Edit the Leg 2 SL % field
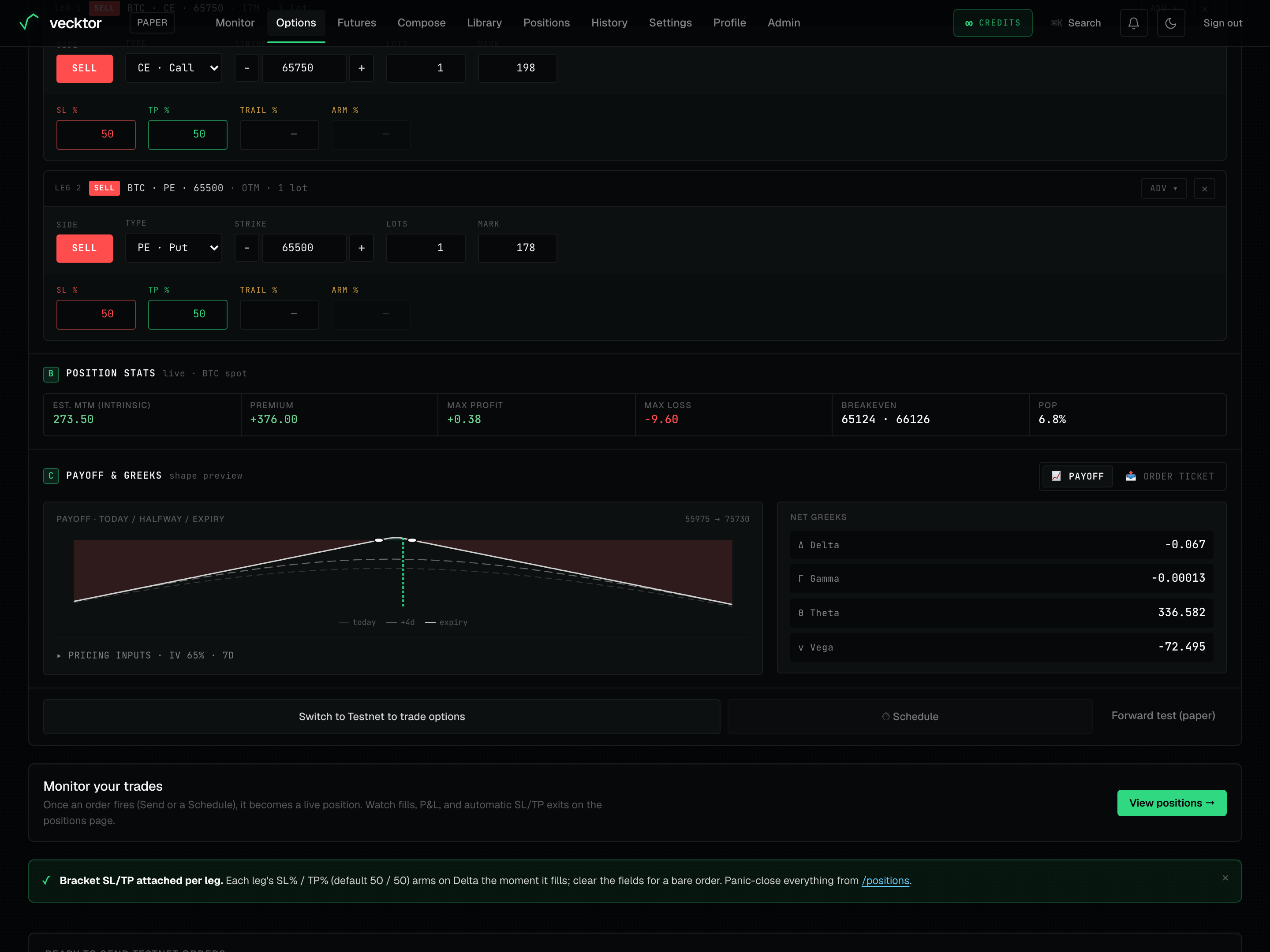The height and width of the screenshot is (952, 1270). click(96, 314)
